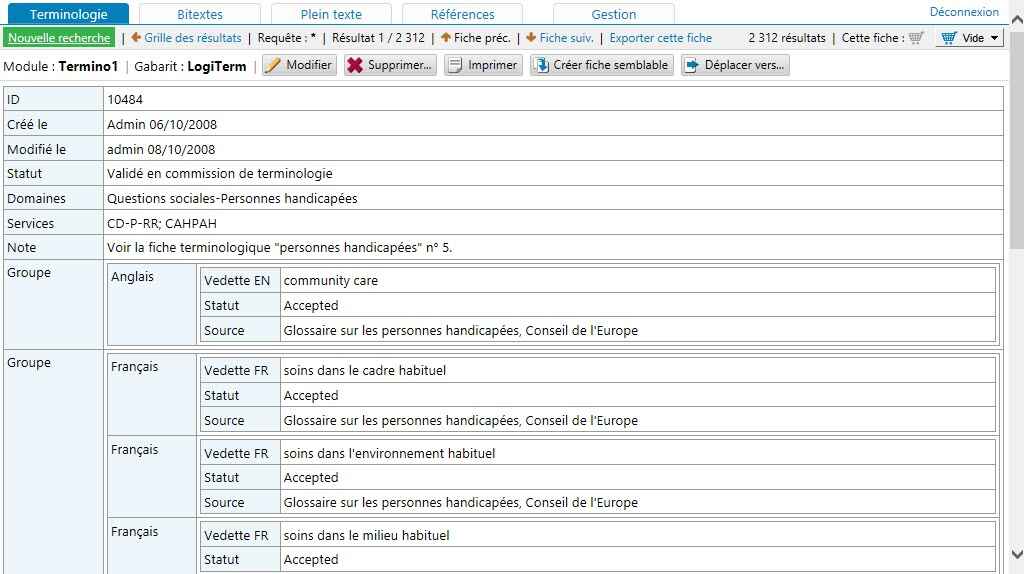Open the Plein texte tab
The image size is (1024, 574).
pyautogui.click(x=331, y=14)
